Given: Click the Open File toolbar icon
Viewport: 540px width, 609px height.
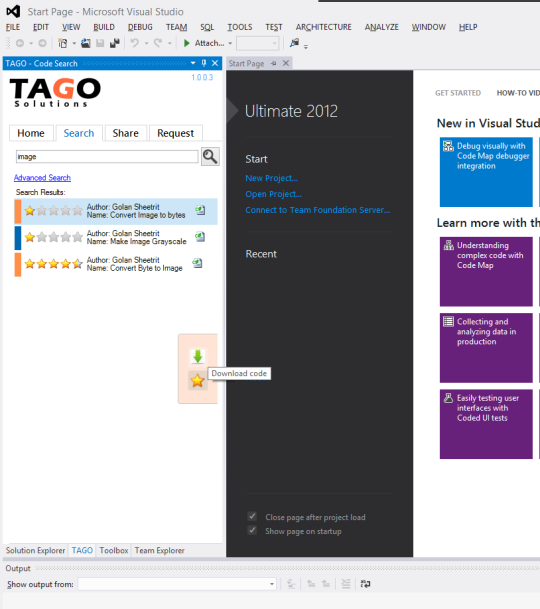Looking at the screenshot, I should (x=85, y=43).
